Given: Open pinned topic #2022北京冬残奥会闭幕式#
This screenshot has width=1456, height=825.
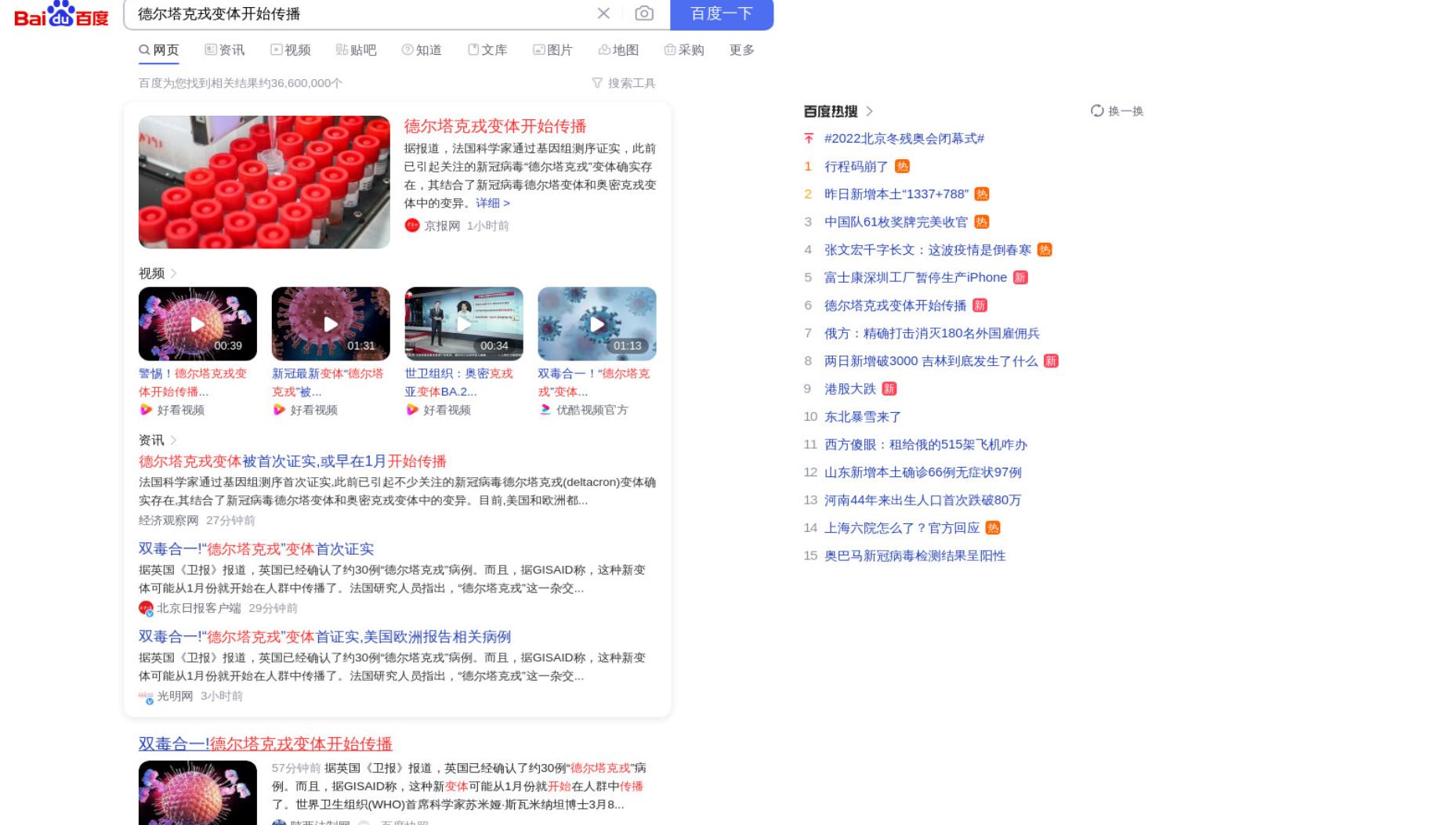Looking at the screenshot, I should pos(904,139).
